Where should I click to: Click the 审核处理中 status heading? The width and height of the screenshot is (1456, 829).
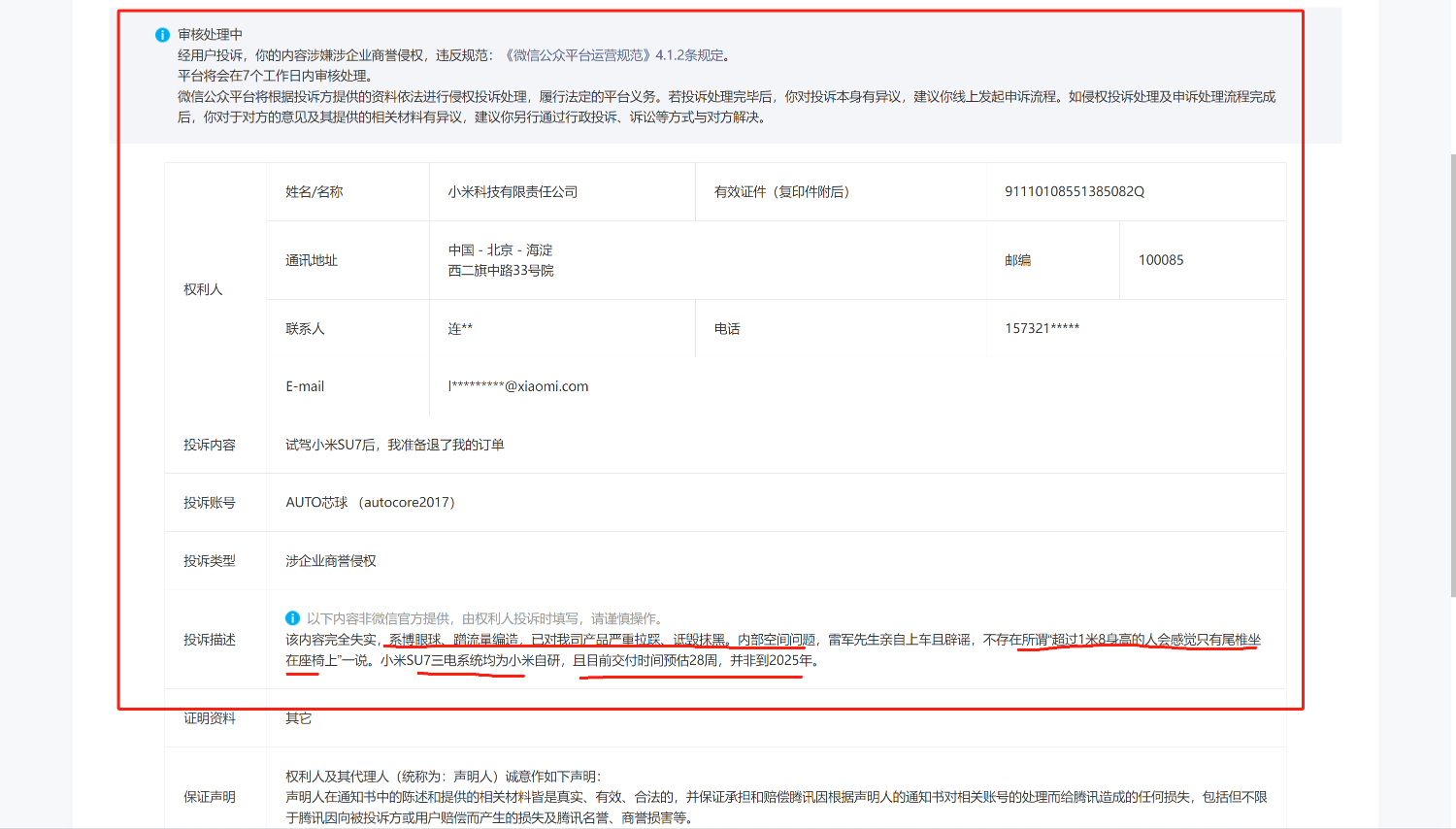[210, 35]
